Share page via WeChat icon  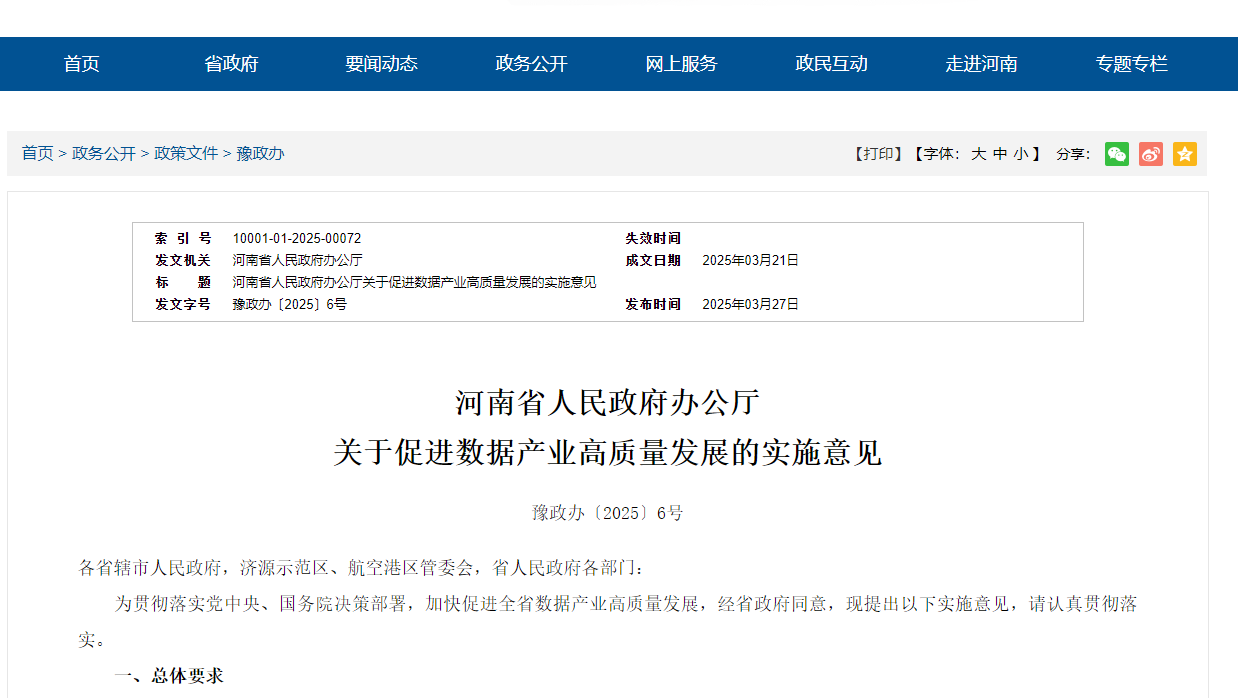click(x=1117, y=154)
